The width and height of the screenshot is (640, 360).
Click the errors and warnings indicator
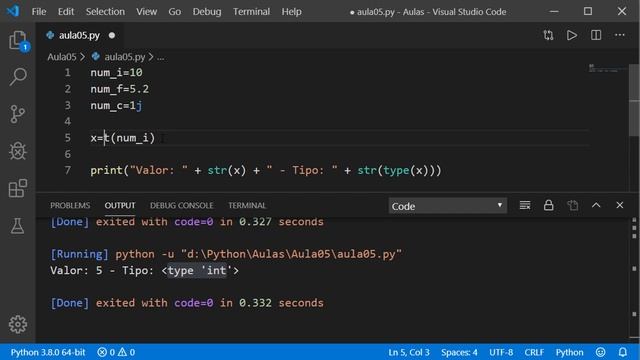pos(116,352)
